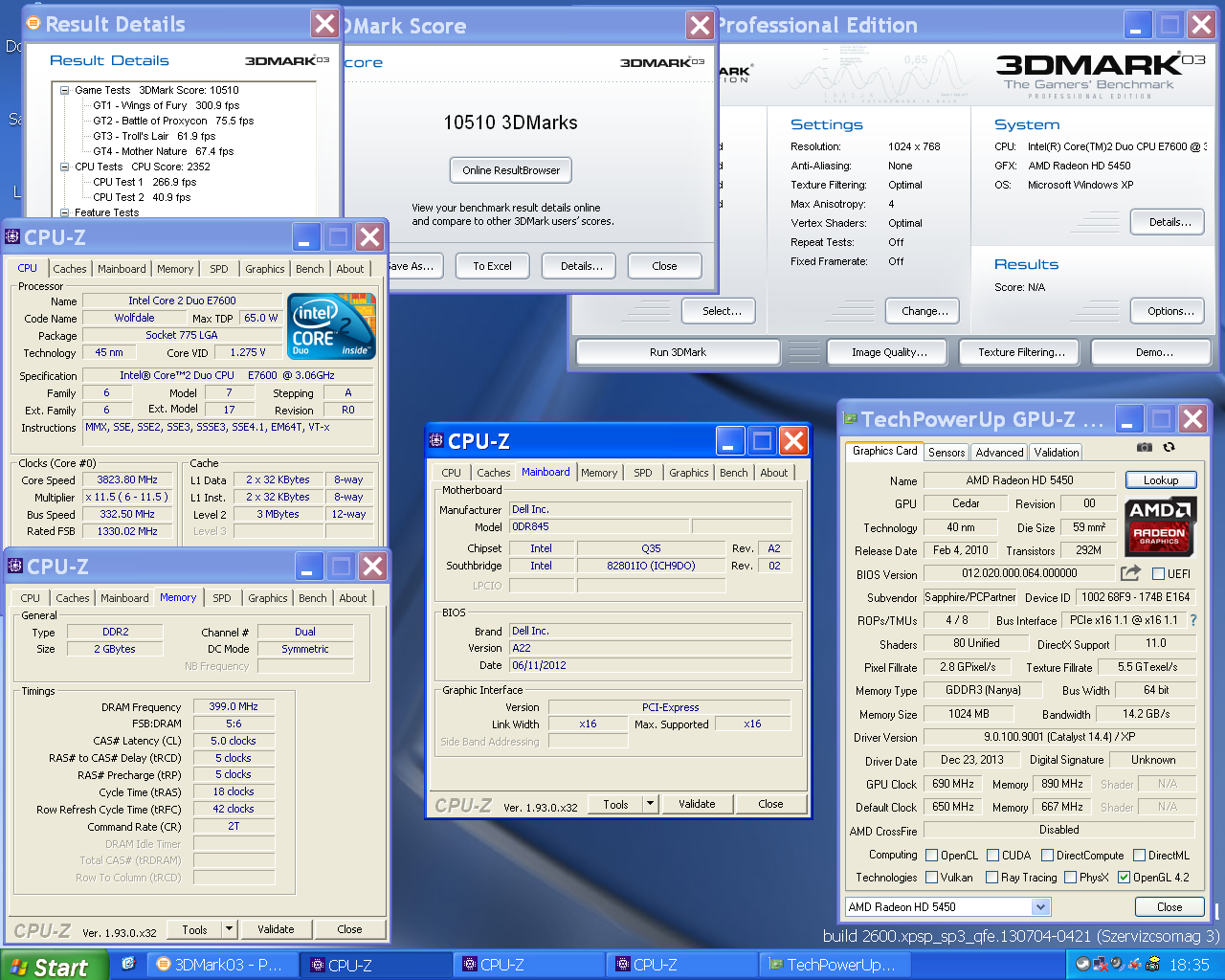The height and width of the screenshot is (980, 1225).
Task: Click the title bar icon of CPU-Z Memory window
Action: click(x=15, y=566)
